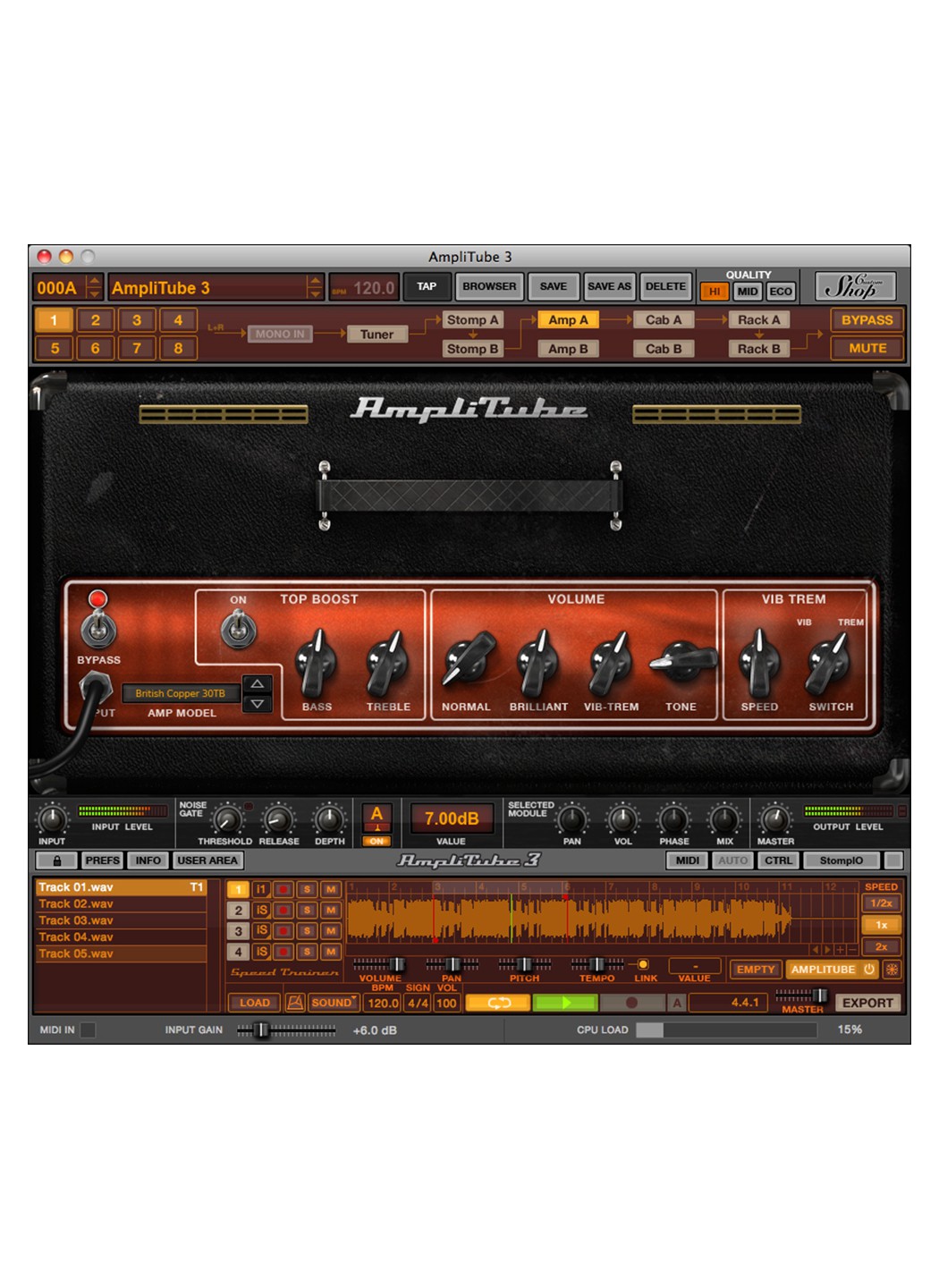Select MID quality mode
Image resolution: width=939 pixels, height=1288 pixels.
click(748, 292)
